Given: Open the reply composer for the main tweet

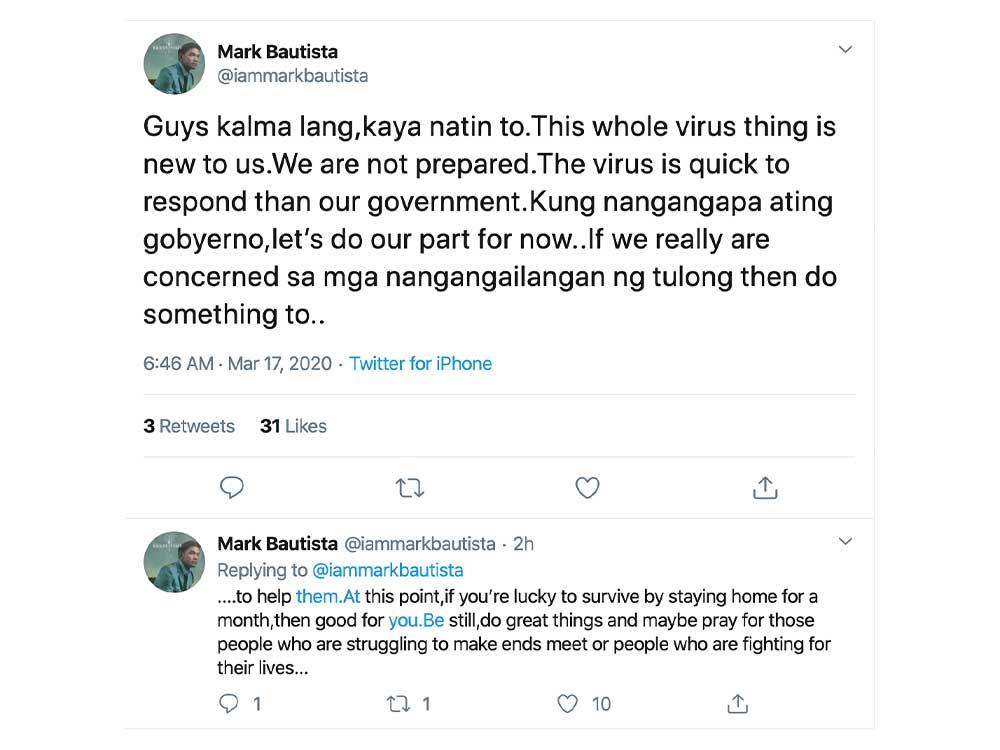Looking at the screenshot, I should pos(232,488).
